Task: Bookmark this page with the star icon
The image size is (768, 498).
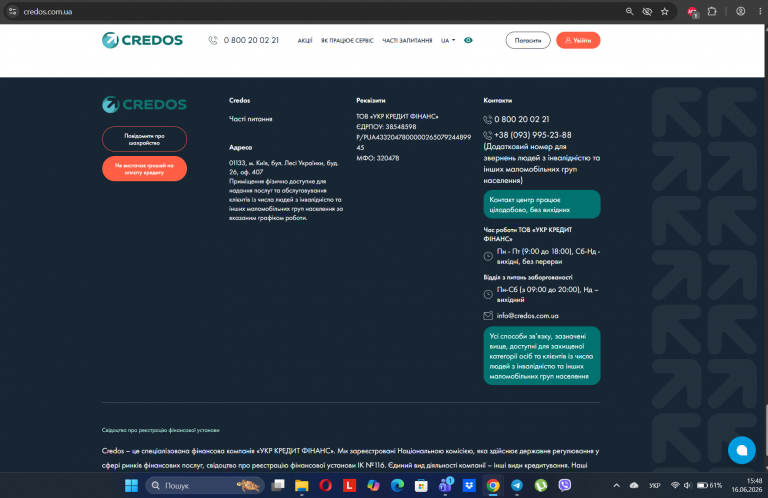Action: point(664,11)
